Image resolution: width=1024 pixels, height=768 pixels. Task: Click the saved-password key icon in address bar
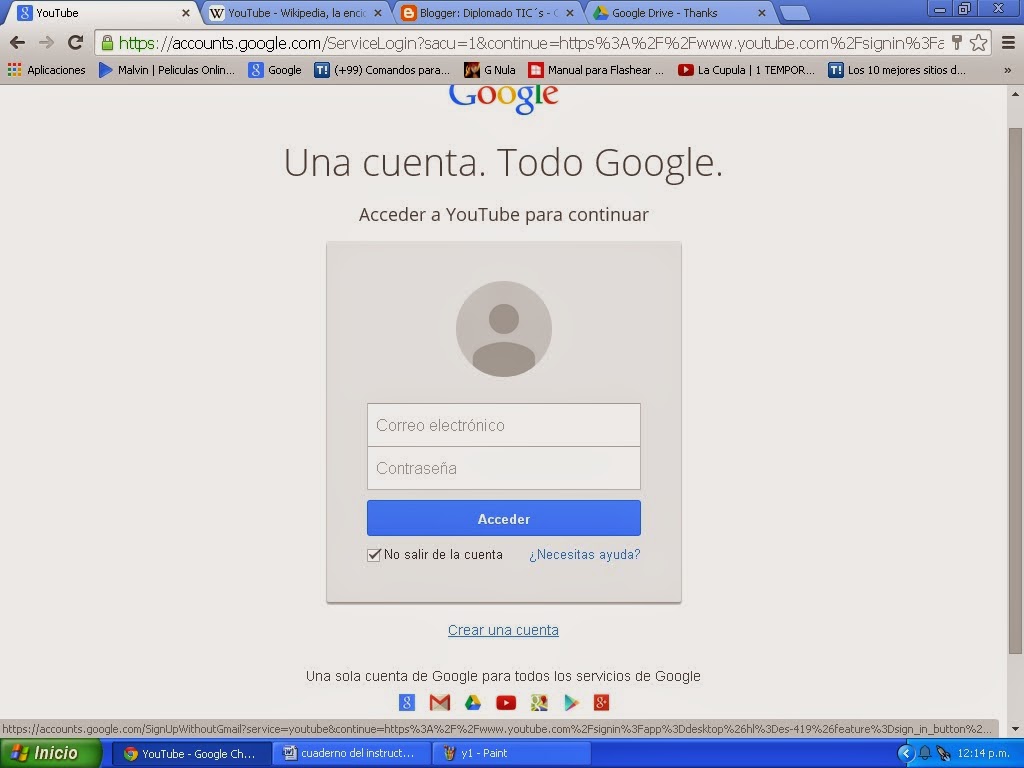[x=957, y=43]
